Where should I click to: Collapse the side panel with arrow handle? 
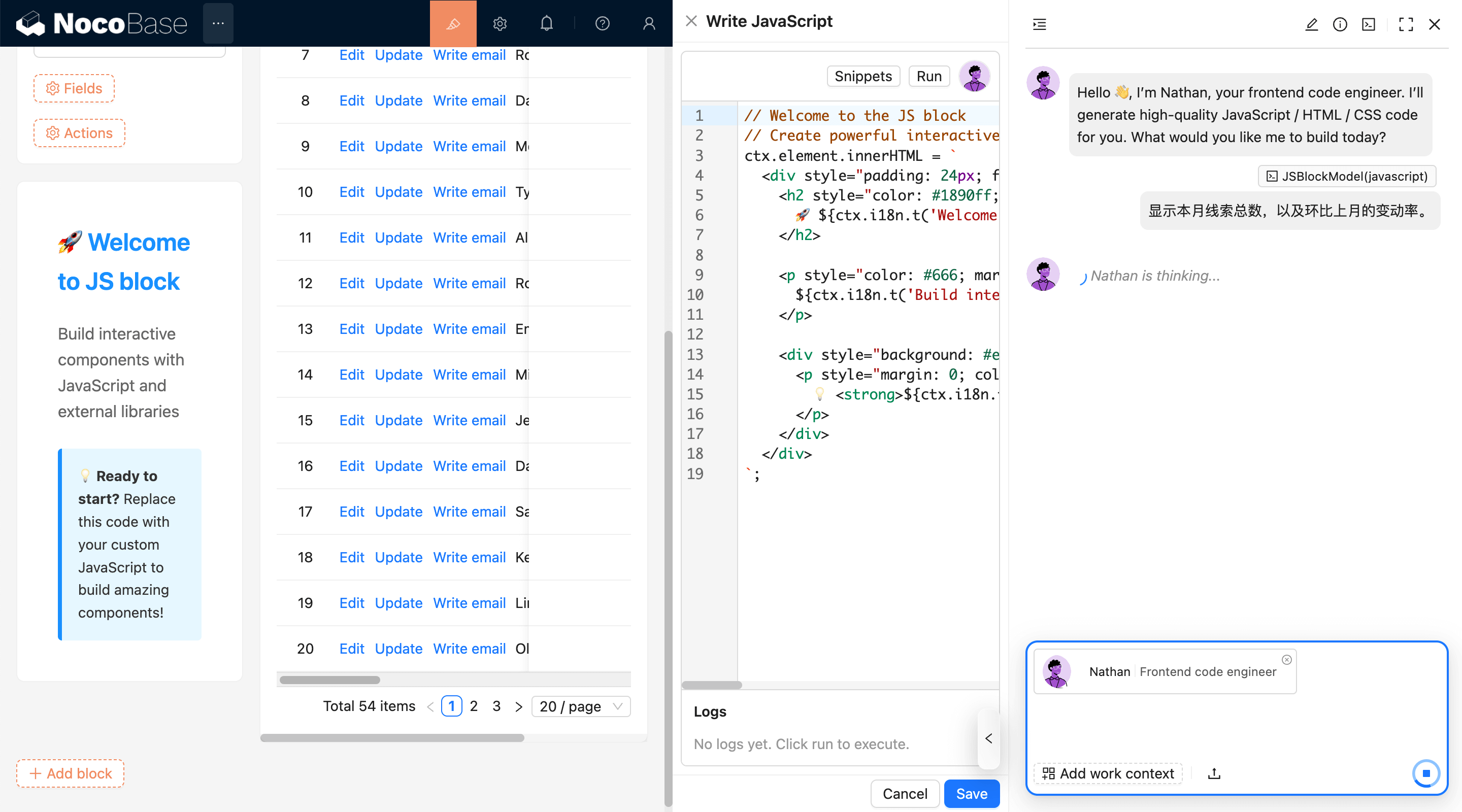tap(988, 738)
